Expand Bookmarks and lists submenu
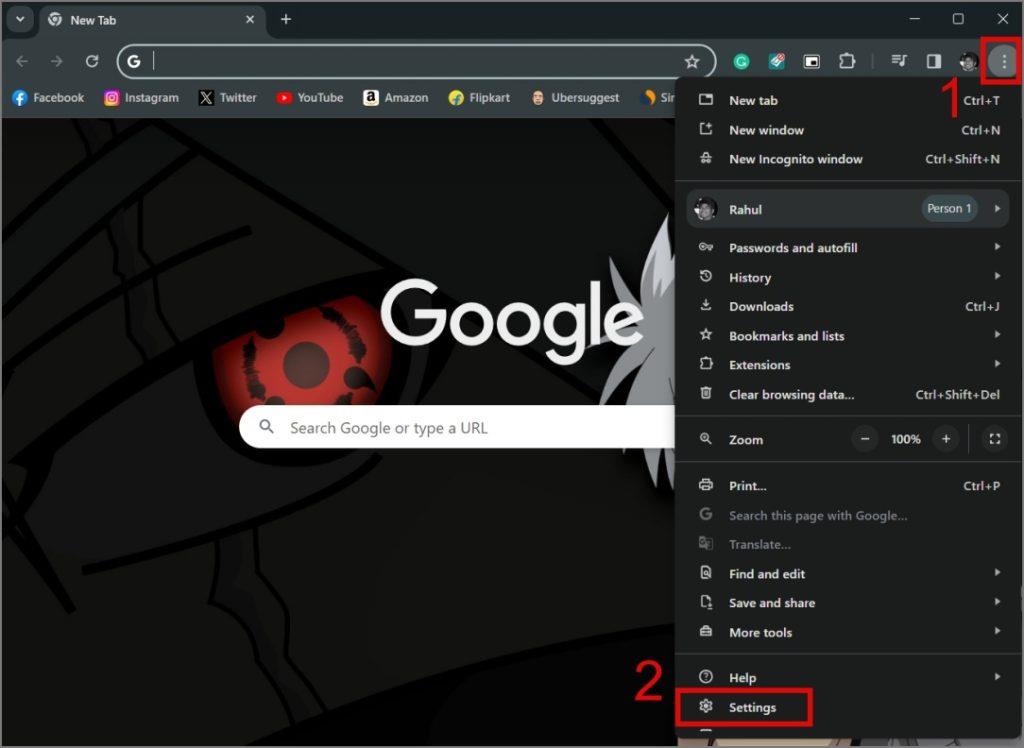This screenshot has width=1024, height=748. point(848,335)
